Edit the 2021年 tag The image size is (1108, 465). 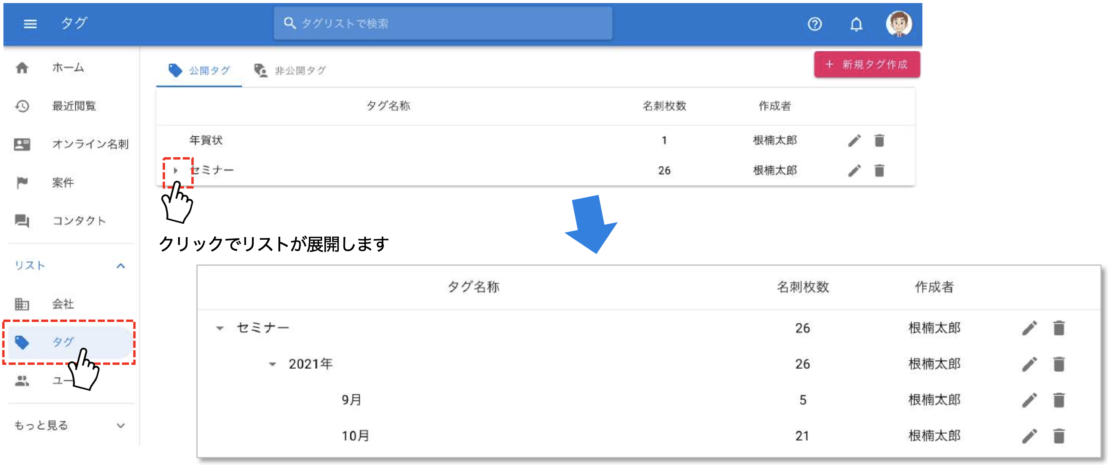pyautogui.click(x=1030, y=364)
